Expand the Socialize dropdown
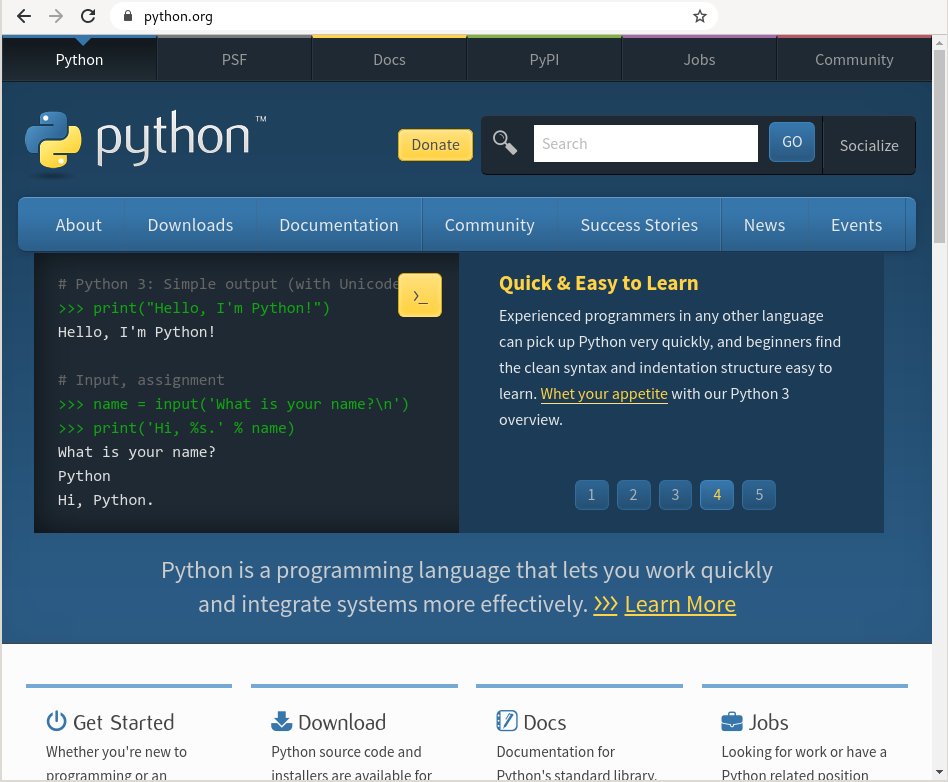 (869, 145)
